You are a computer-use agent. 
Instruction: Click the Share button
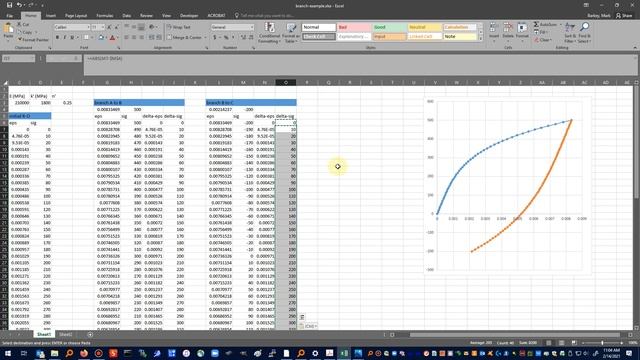click(624, 16)
